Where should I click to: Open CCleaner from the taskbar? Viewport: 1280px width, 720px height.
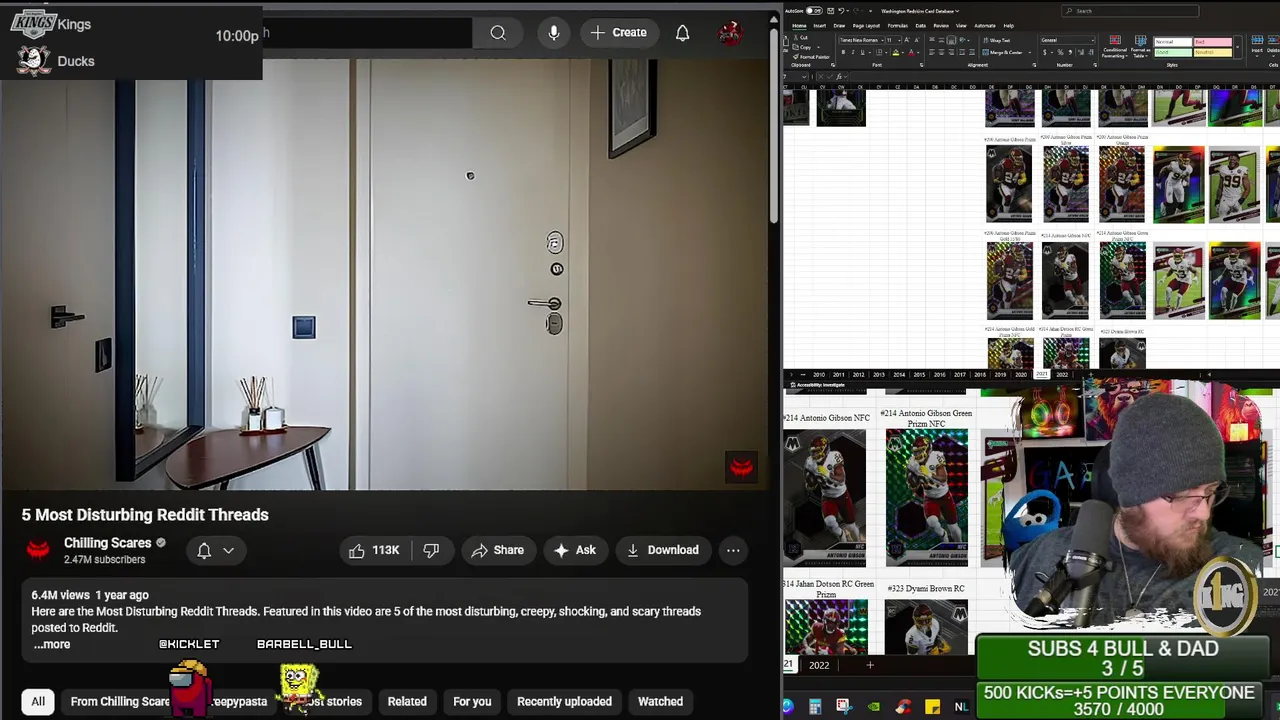904,707
